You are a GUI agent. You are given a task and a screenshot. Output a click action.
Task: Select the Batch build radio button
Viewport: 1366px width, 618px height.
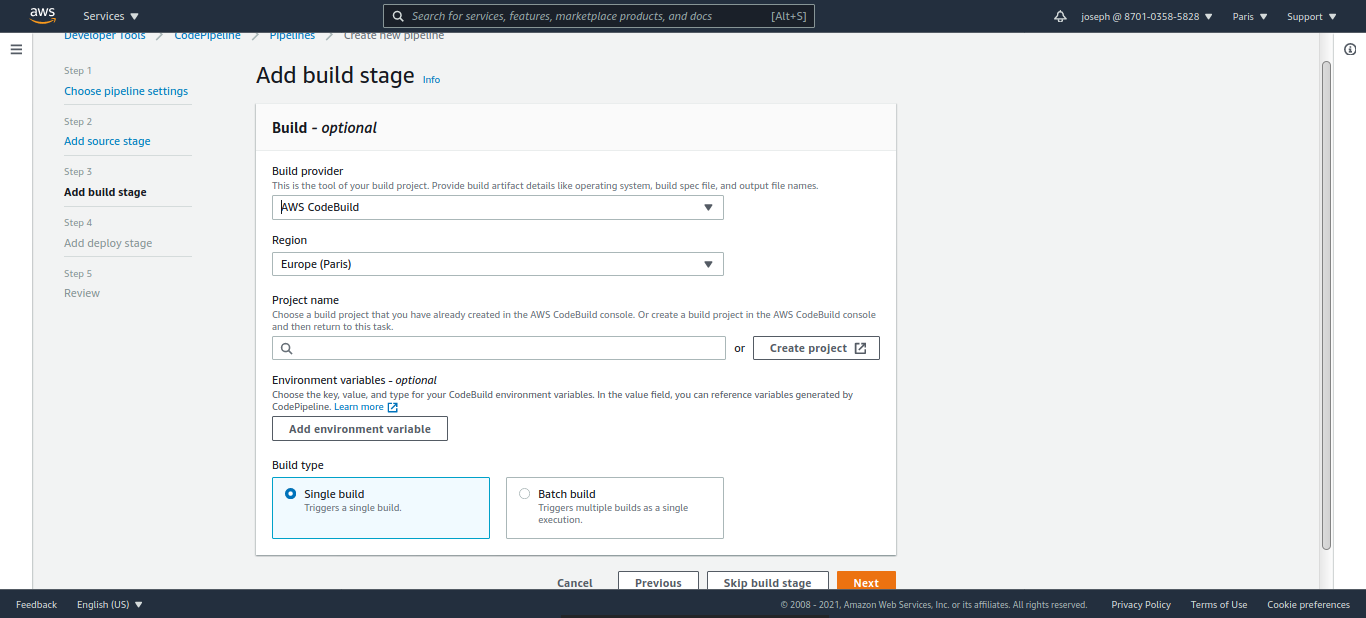[525, 494]
